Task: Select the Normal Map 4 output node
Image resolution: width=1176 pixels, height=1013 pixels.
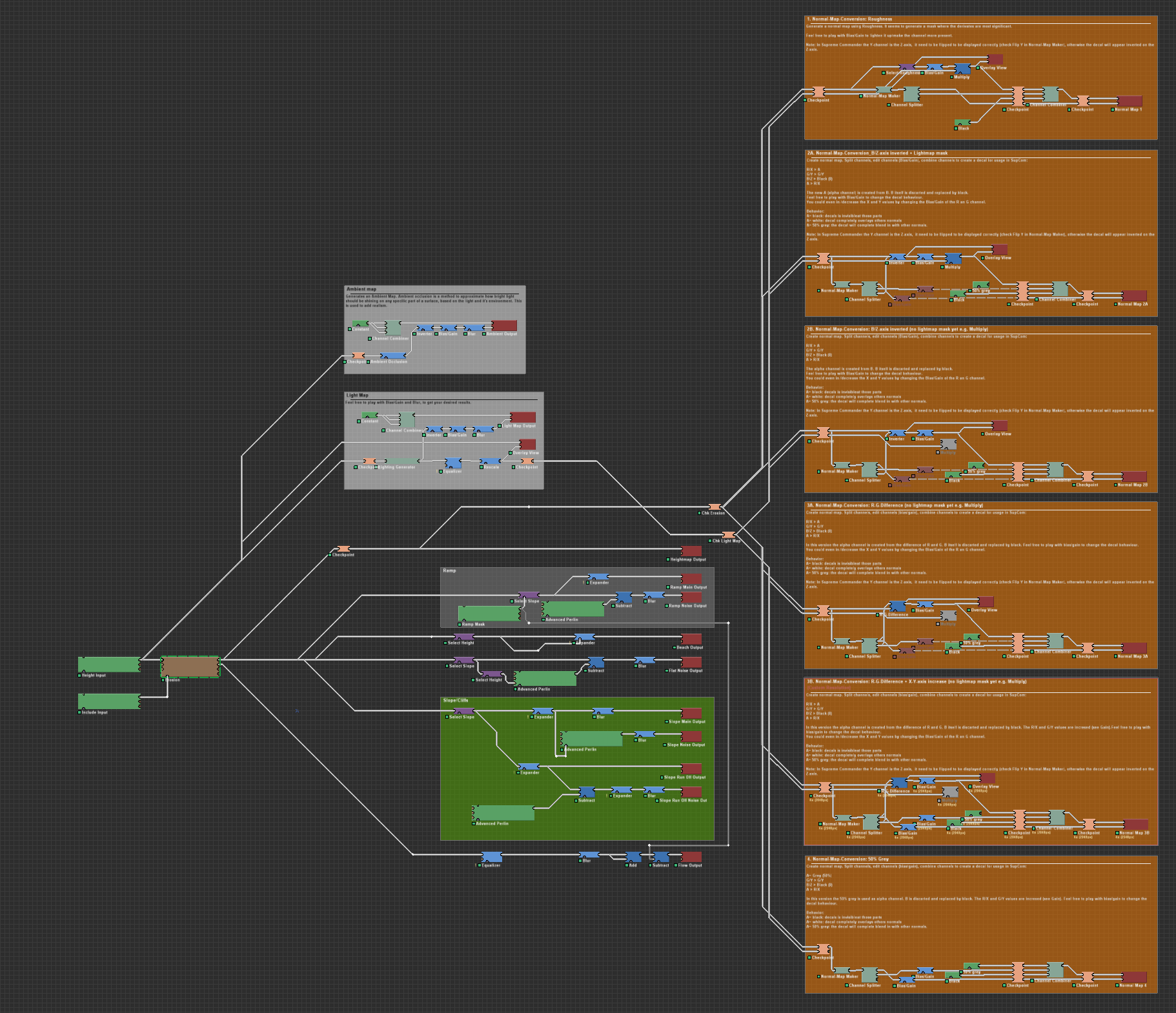Action: coord(1134,977)
